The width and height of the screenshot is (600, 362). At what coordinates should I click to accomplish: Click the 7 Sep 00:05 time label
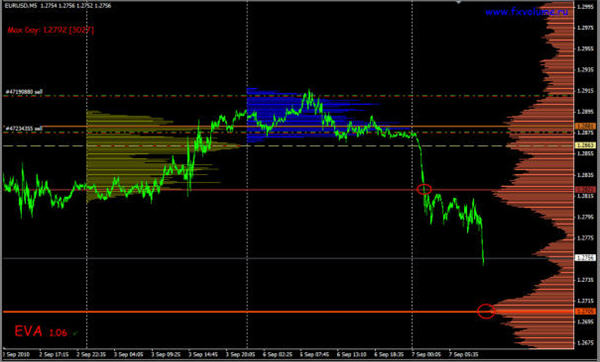coord(426,355)
